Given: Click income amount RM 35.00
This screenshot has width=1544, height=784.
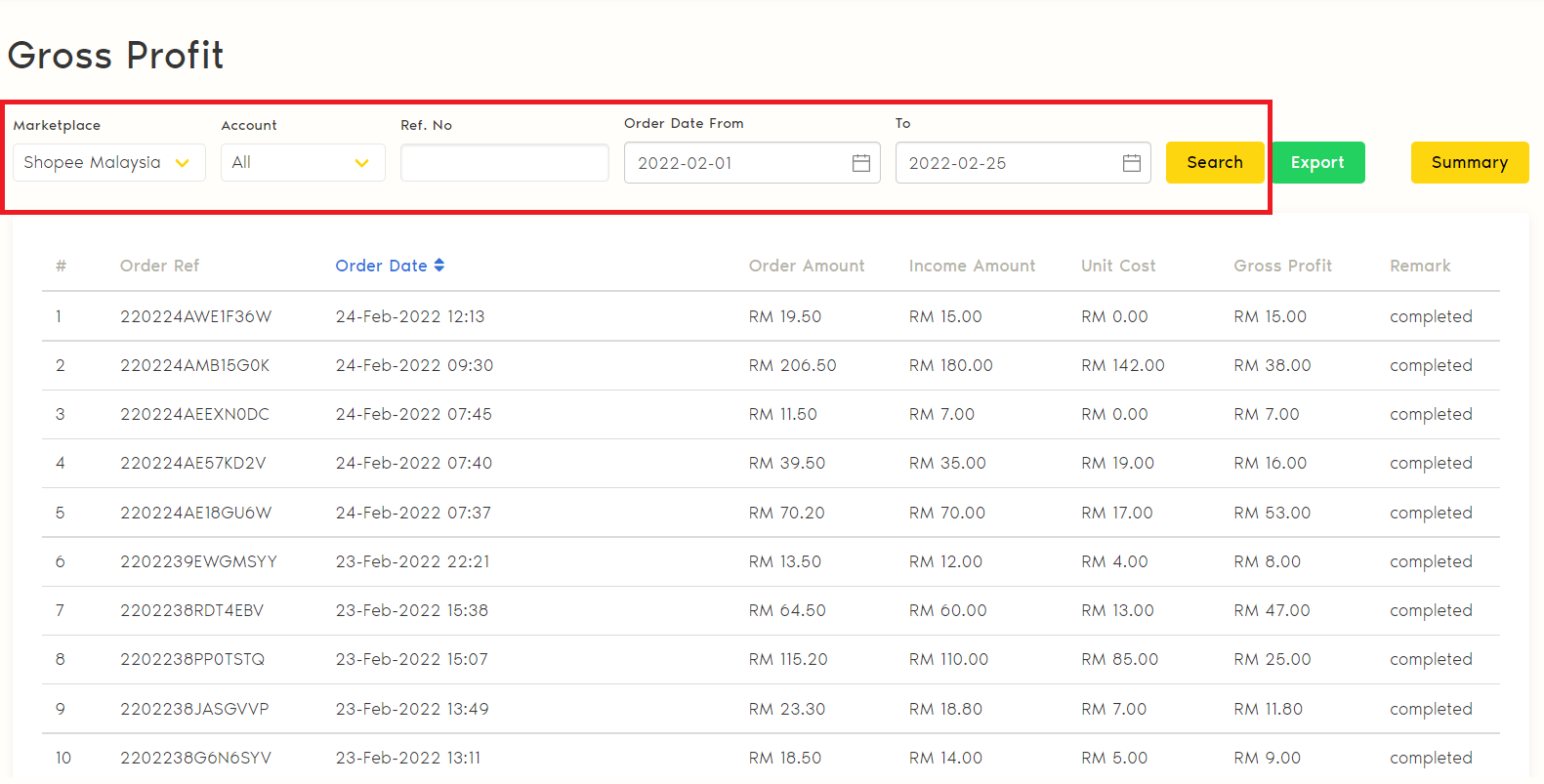Looking at the screenshot, I should click(x=947, y=463).
